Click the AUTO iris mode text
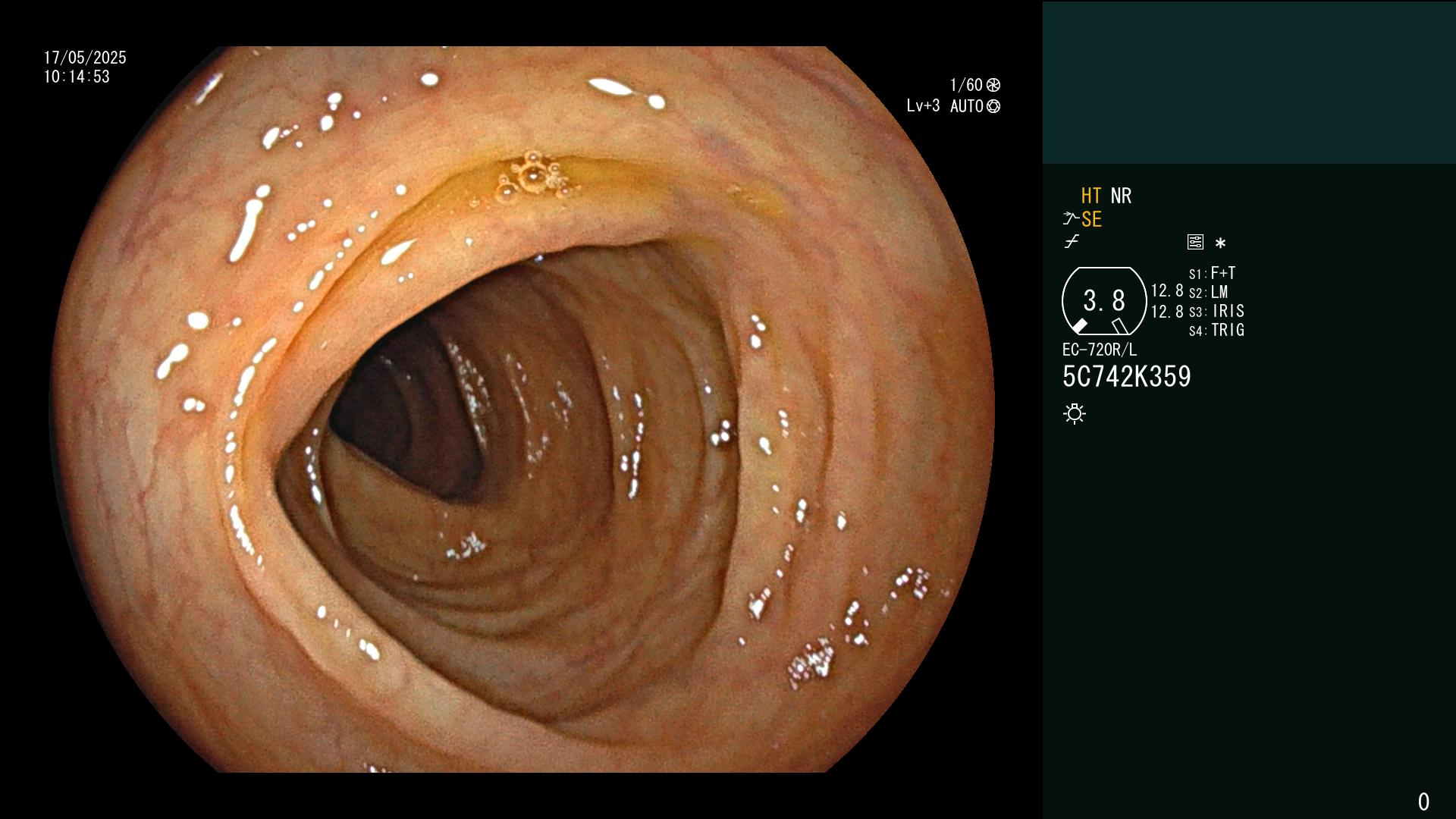Viewport: 1456px width, 819px height. (x=967, y=106)
